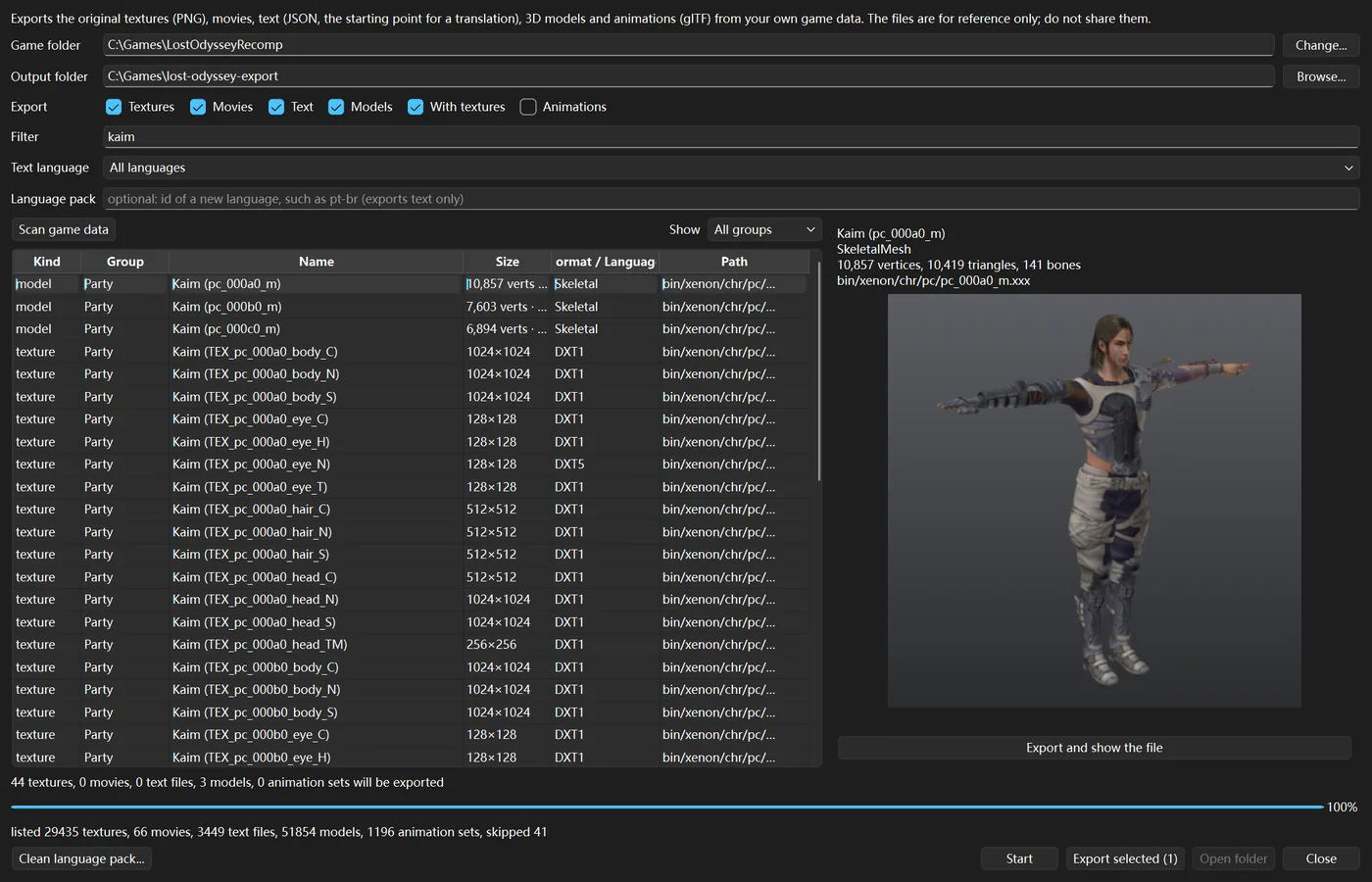Click the Close button
Screen dimensions: 1372x882
click(x=1321, y=858)
